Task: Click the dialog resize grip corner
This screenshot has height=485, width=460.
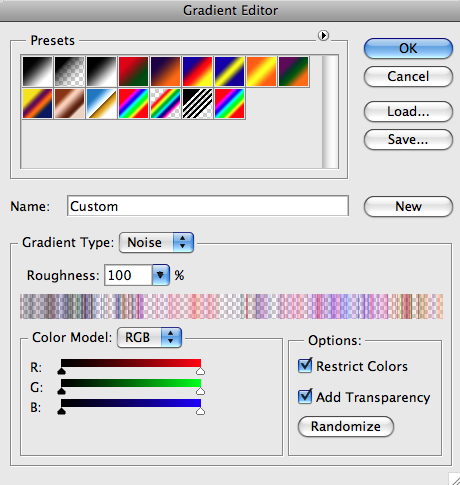Action: coord(454,479)
